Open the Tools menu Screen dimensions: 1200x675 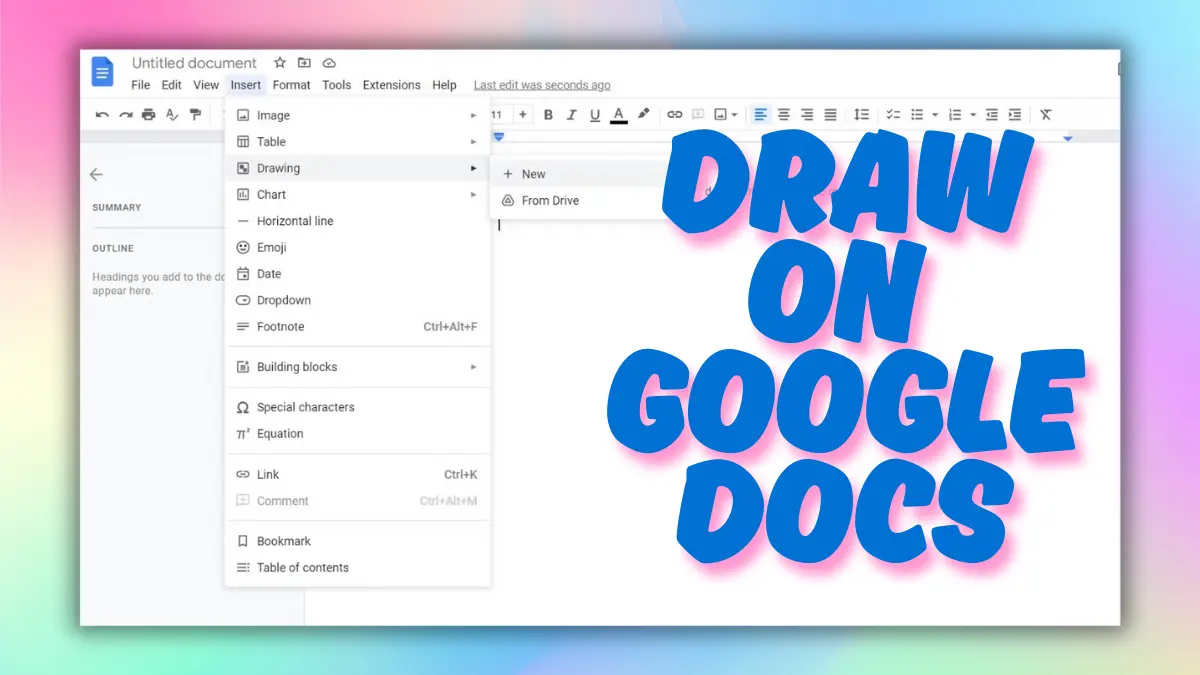click(337, 85)
